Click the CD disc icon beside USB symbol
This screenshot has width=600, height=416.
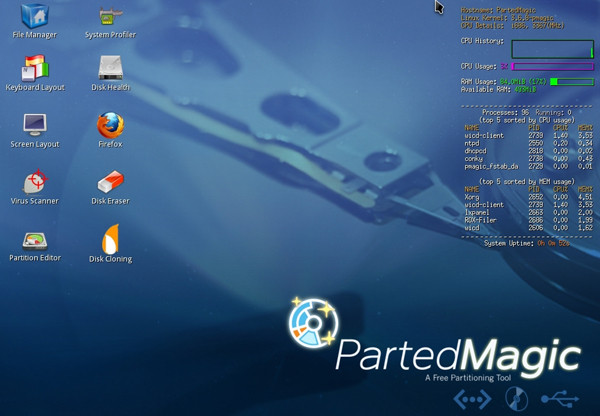tap(516, 398)
